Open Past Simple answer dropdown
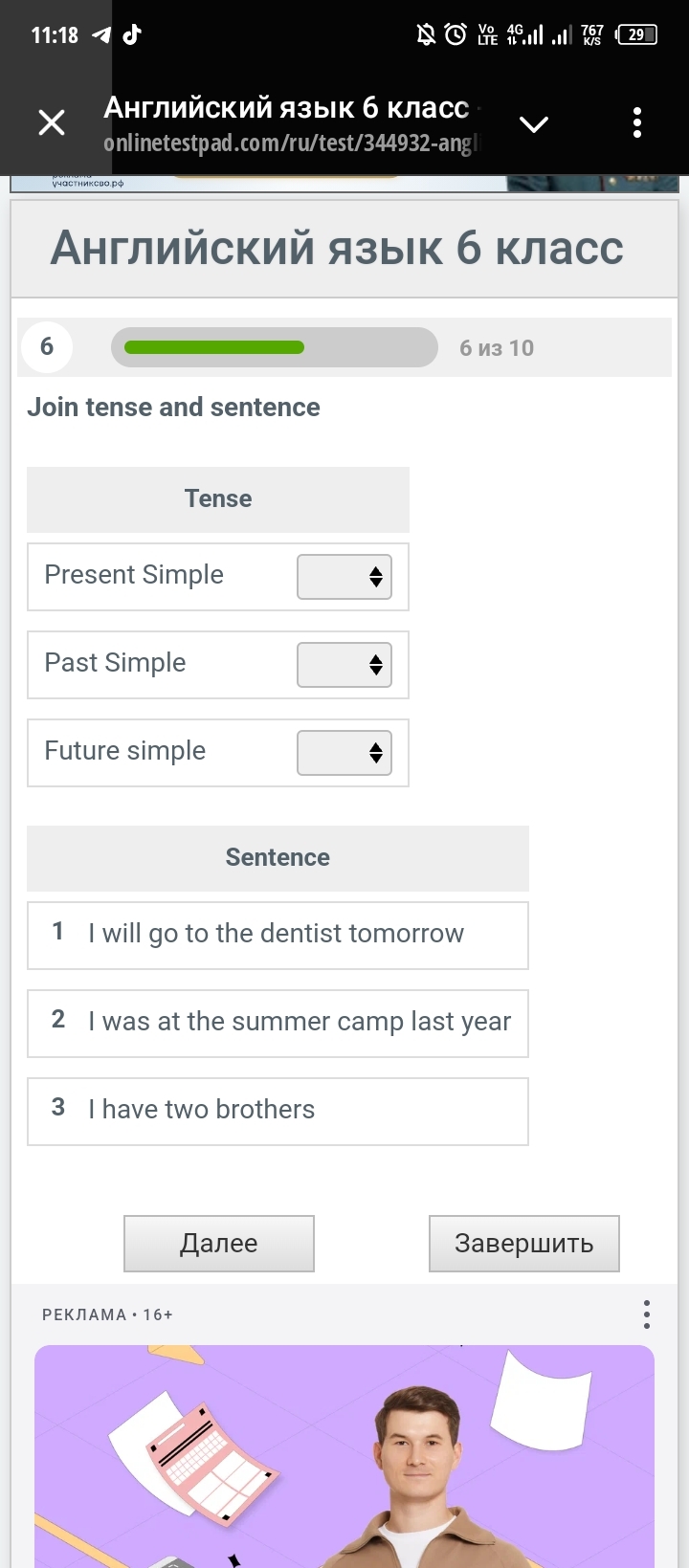The image size is (689, 1568). (344, 665)
